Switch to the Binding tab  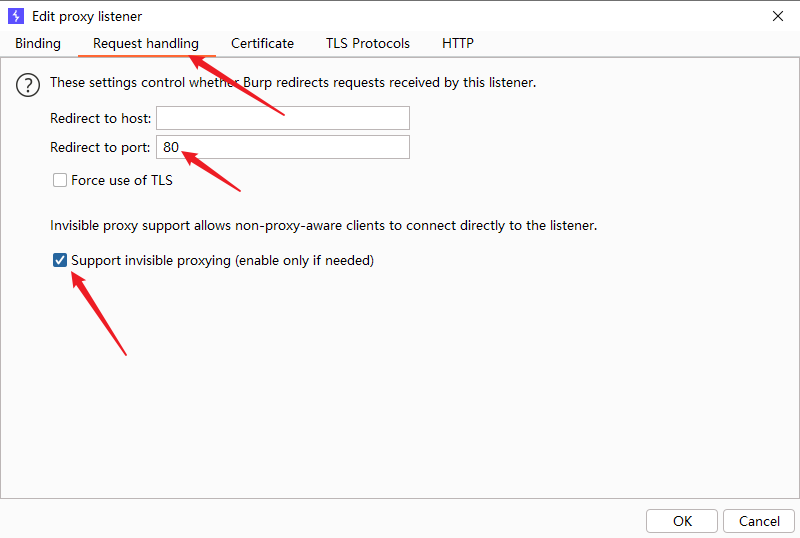point(38,43)
